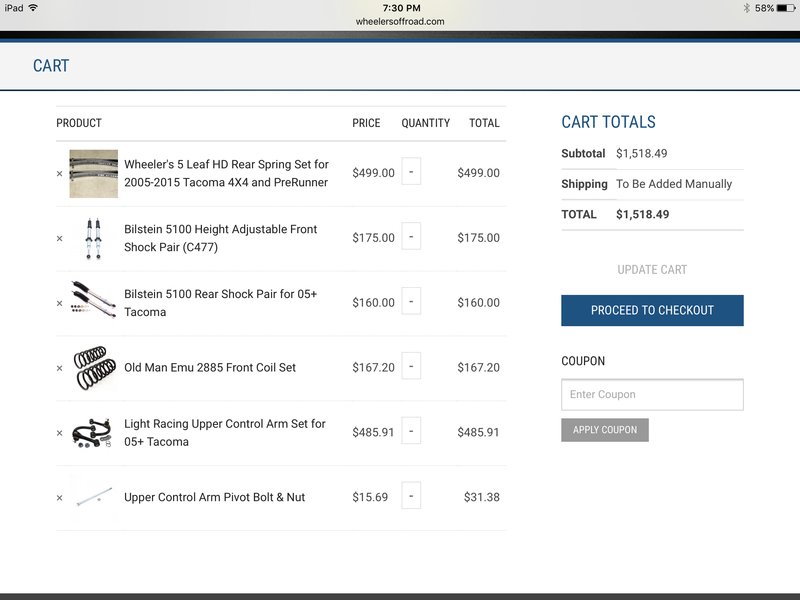The image size is (800, 600).
Task: Select the $31.38 line total
Action: 482,497
